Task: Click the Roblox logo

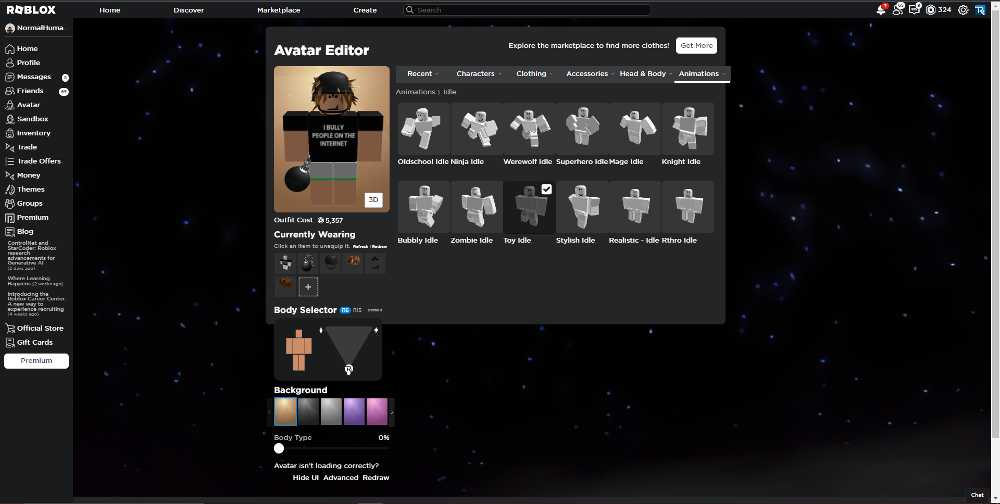Action: point(31,10)
